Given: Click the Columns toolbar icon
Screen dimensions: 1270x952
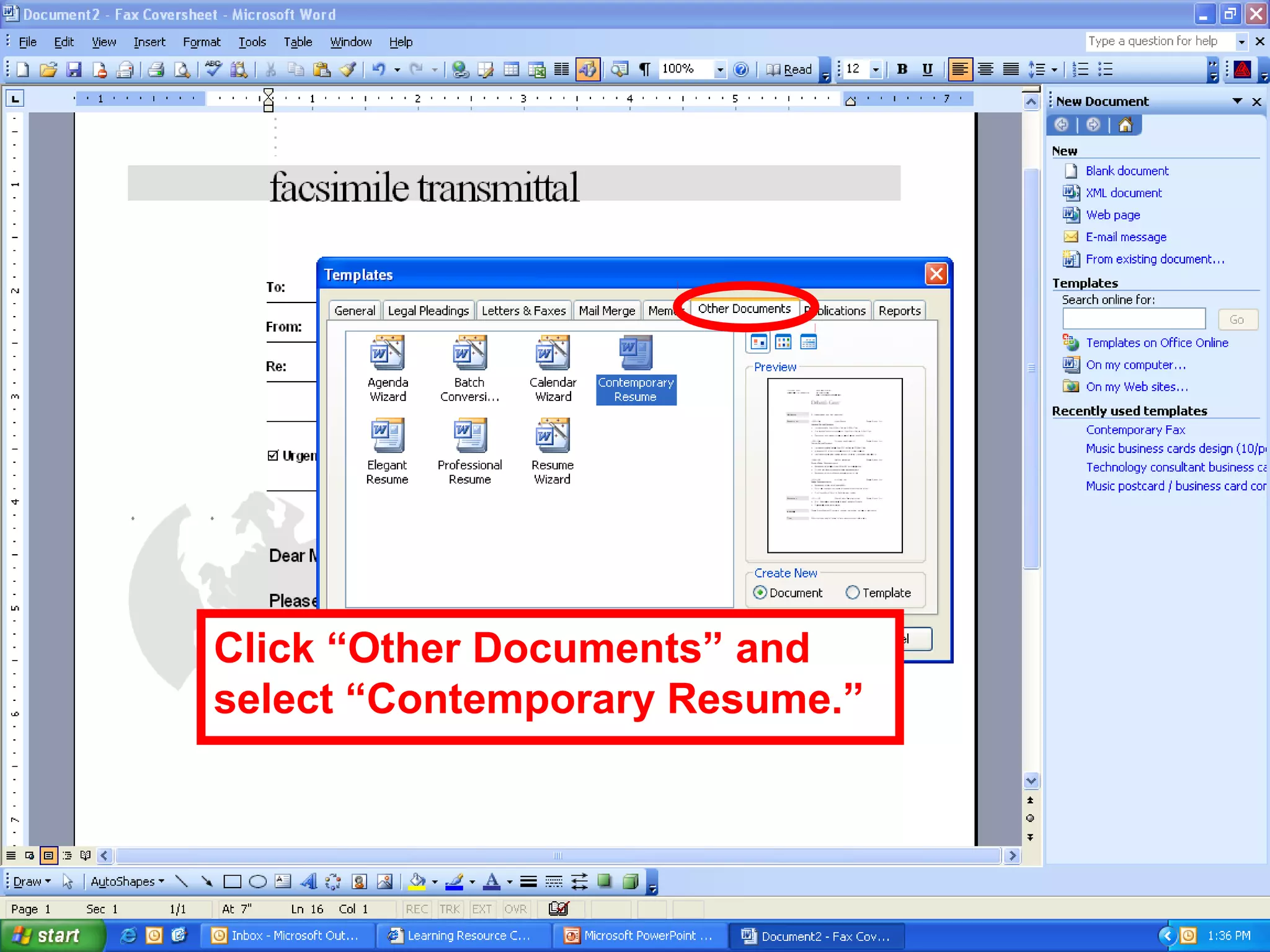Looking at the screenshot, I should pos(562,69).
